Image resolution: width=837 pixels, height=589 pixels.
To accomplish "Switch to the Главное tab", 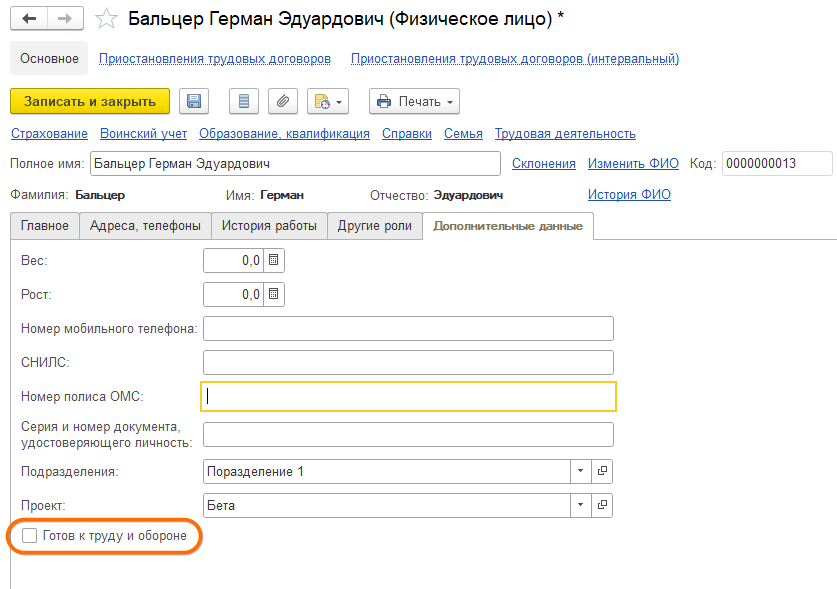I will 45,226.
